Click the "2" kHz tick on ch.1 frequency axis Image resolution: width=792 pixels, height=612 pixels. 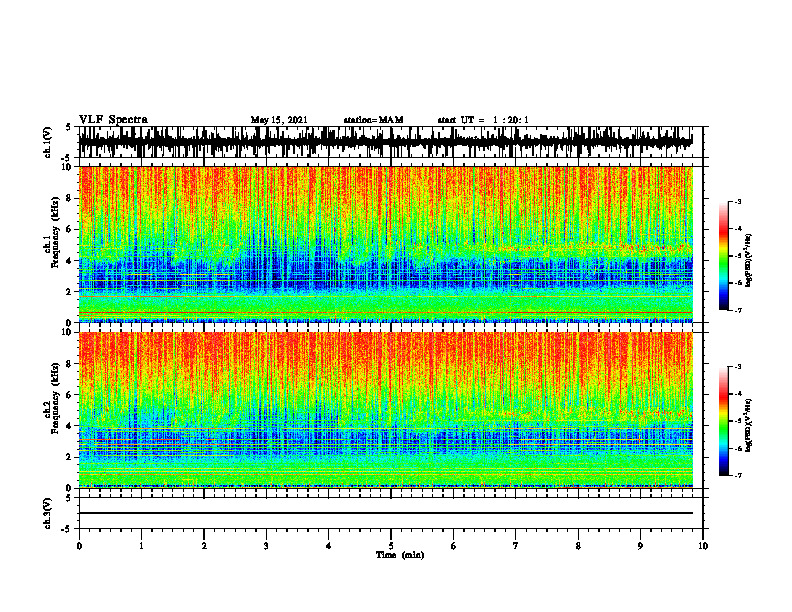(70, 292)
